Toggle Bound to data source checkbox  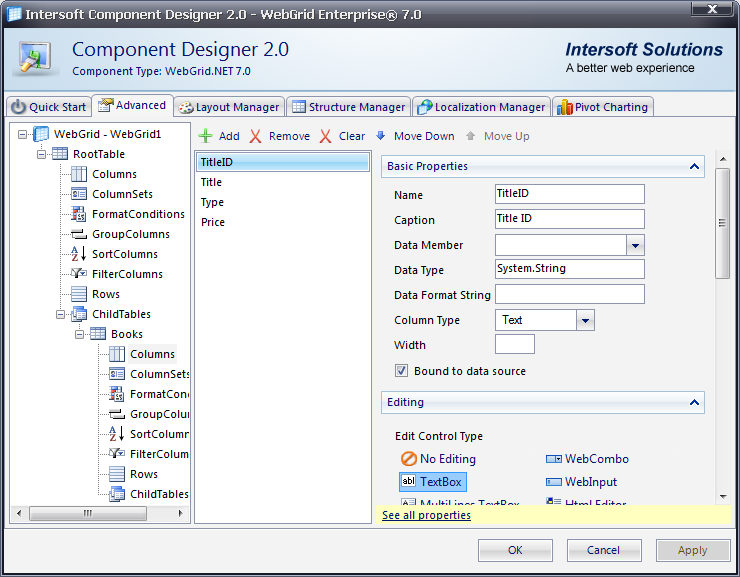(x=402, y=371)
